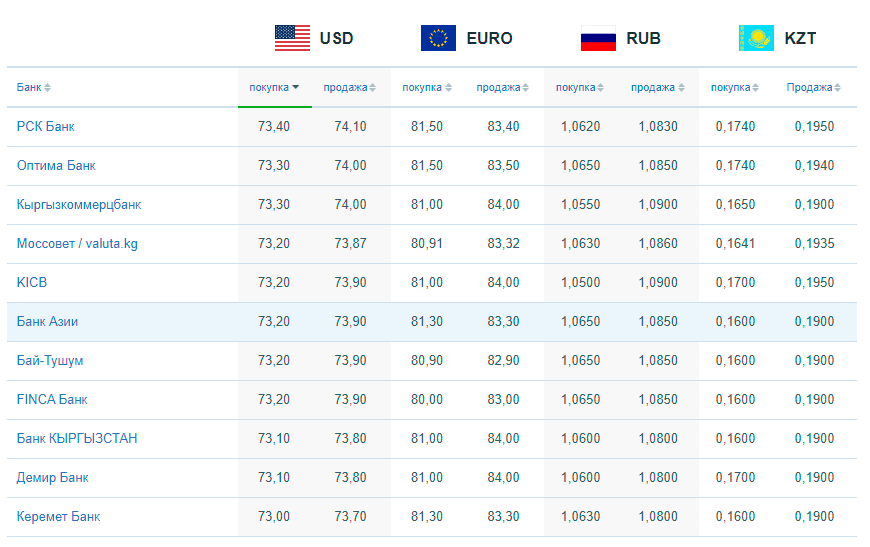Click the European Union flag icon
Viewport: 870px width, 547px height.
point(438,38)
